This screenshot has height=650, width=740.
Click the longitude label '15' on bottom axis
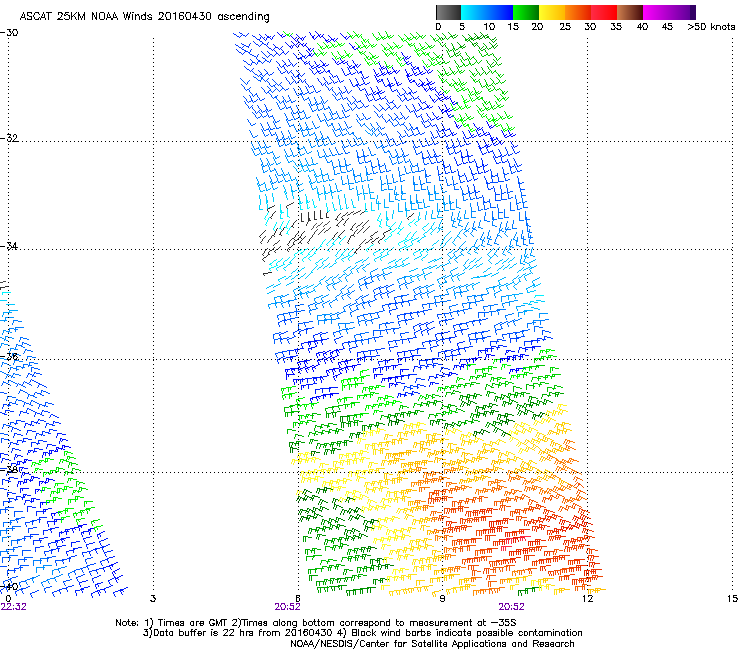click(x=732, y=599)
